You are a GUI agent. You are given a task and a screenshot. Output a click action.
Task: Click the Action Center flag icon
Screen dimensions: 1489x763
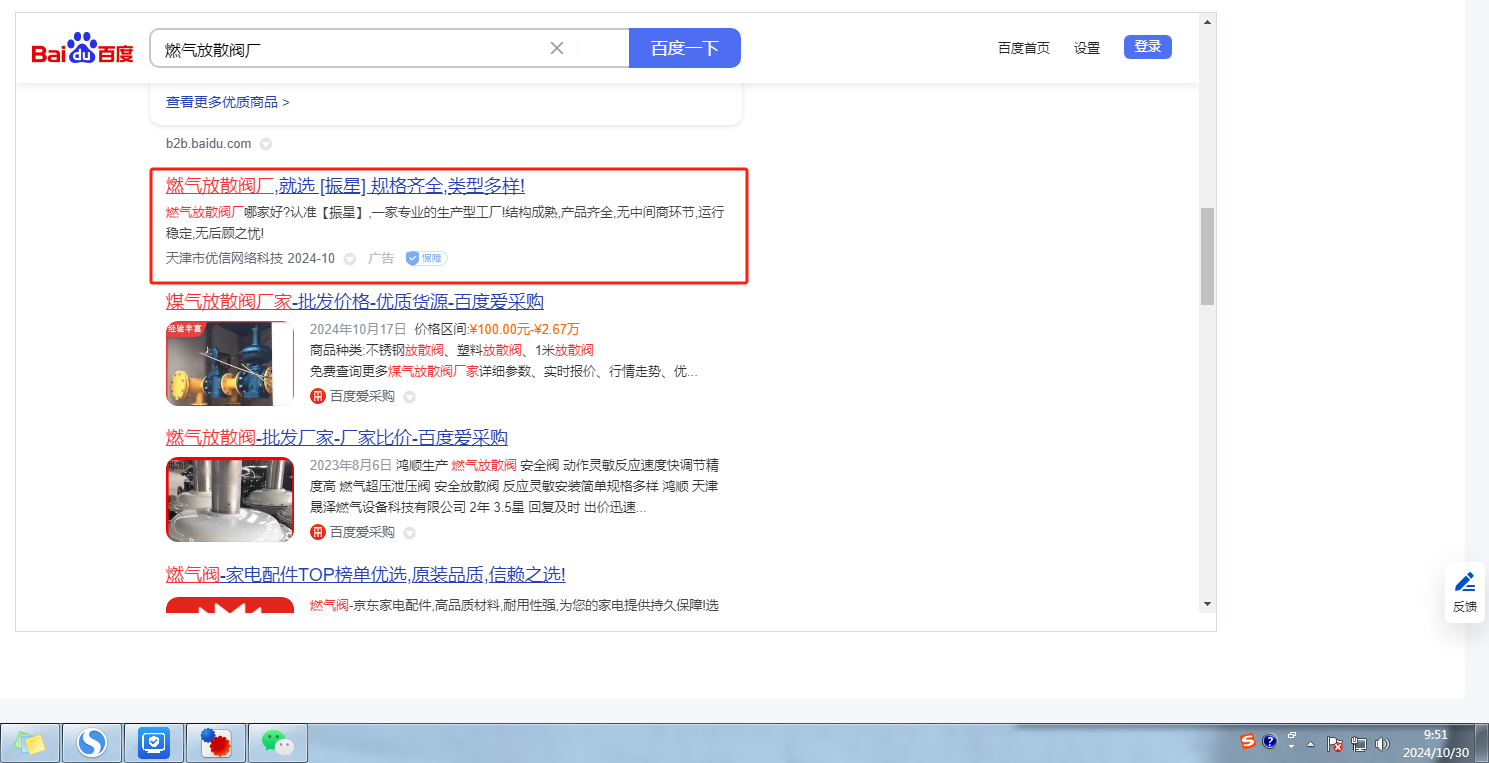pyautogui.click(x=1335, y=744)
